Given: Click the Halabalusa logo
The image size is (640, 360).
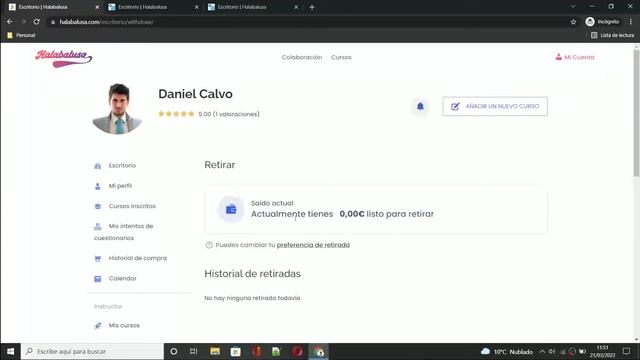Looking at the screenshot, I should click(x=63, y=58).
